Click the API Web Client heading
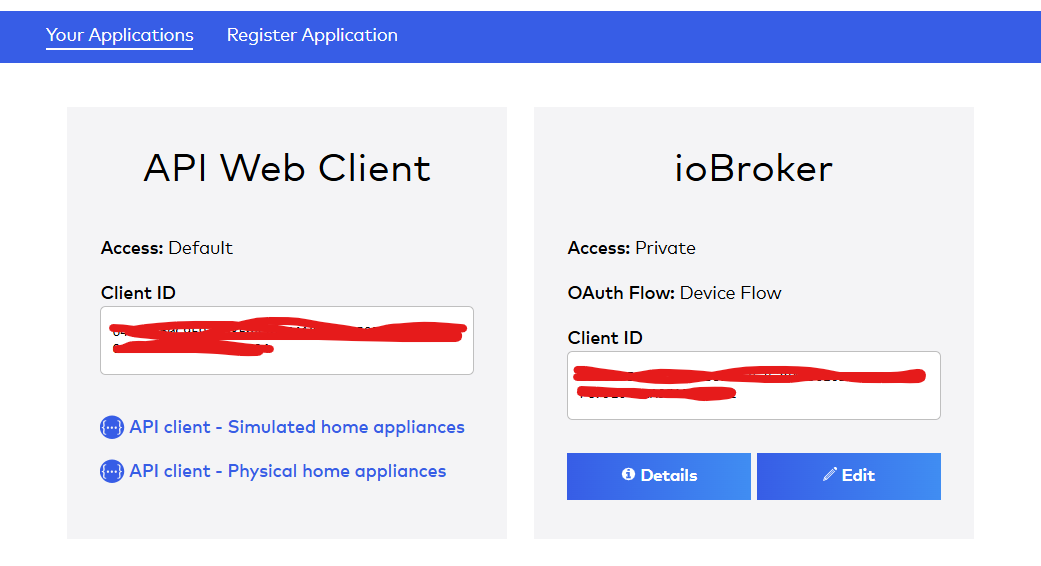The width and height of the screenshot is (1041, 566). [287, 168]
